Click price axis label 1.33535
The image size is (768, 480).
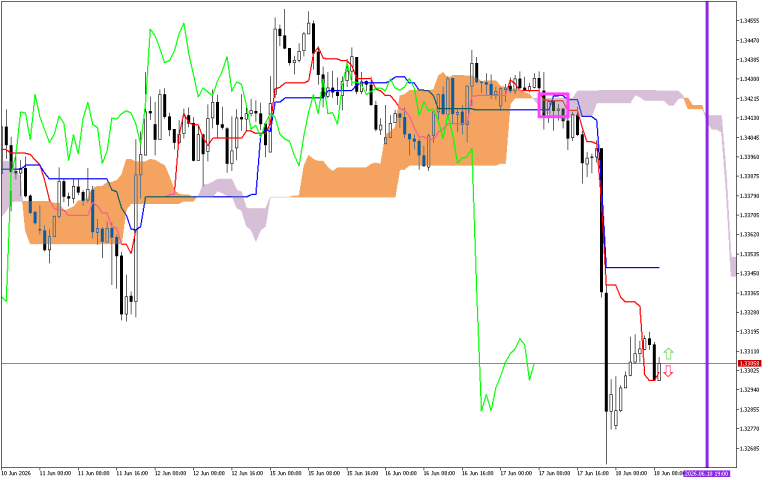(750, 254)
